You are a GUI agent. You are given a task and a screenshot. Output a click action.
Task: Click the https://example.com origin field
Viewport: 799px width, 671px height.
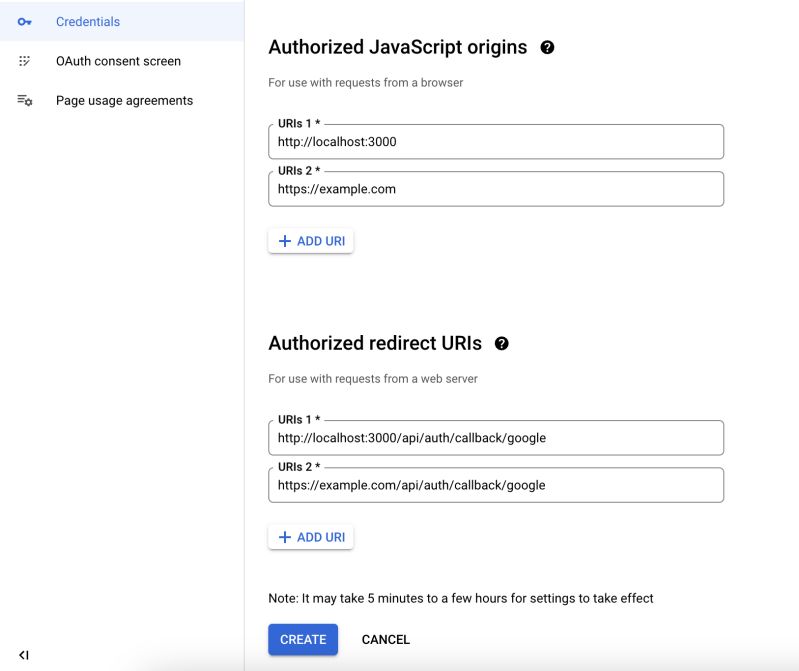(x=496, y=189)
